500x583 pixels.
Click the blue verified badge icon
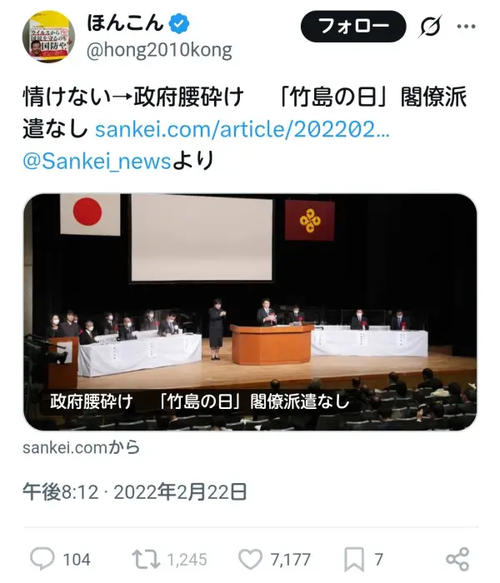click(179, 23)
